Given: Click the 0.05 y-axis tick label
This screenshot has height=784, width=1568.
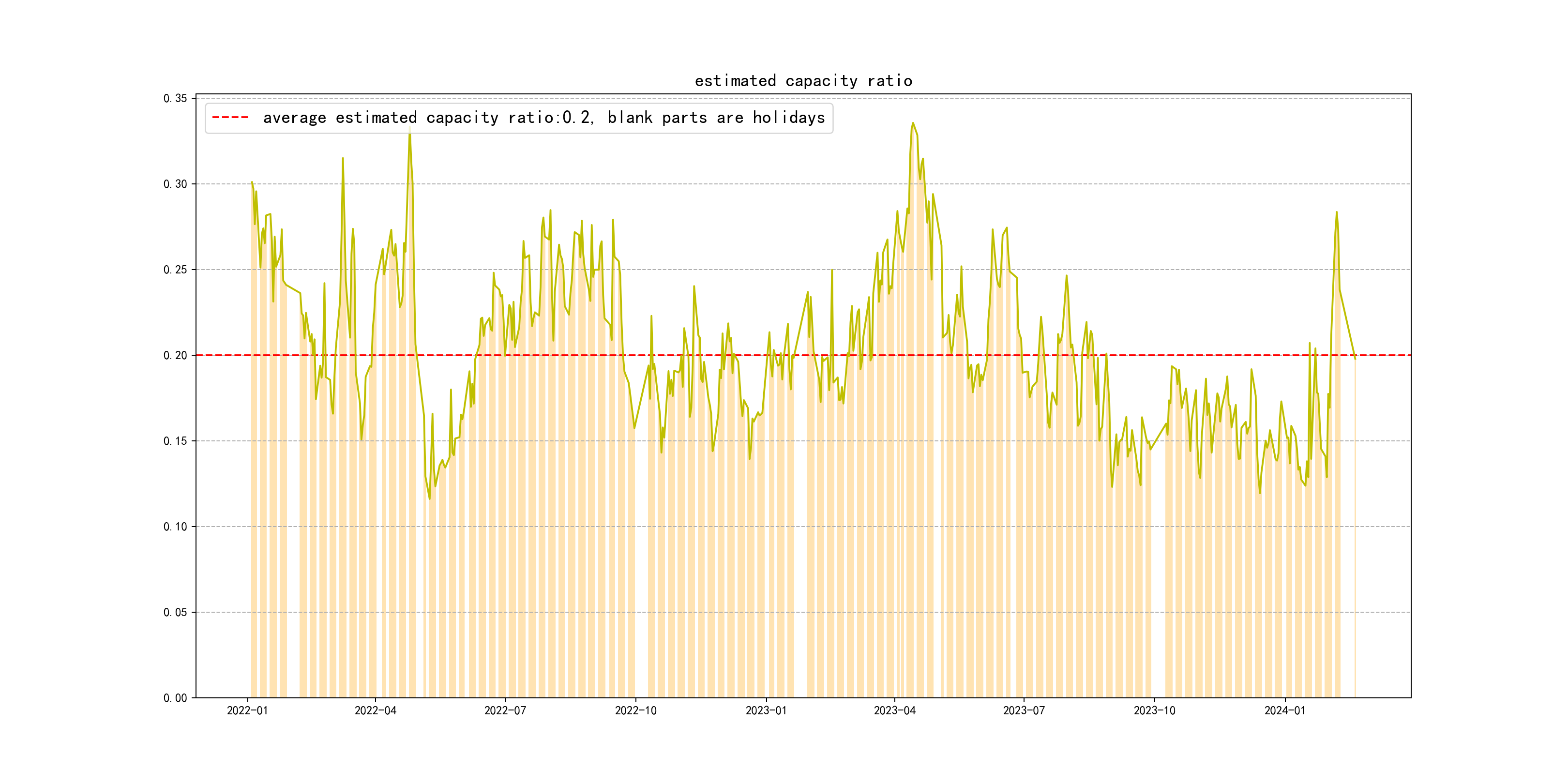Looking at the screenshot, I should click(x=175, y=612).
